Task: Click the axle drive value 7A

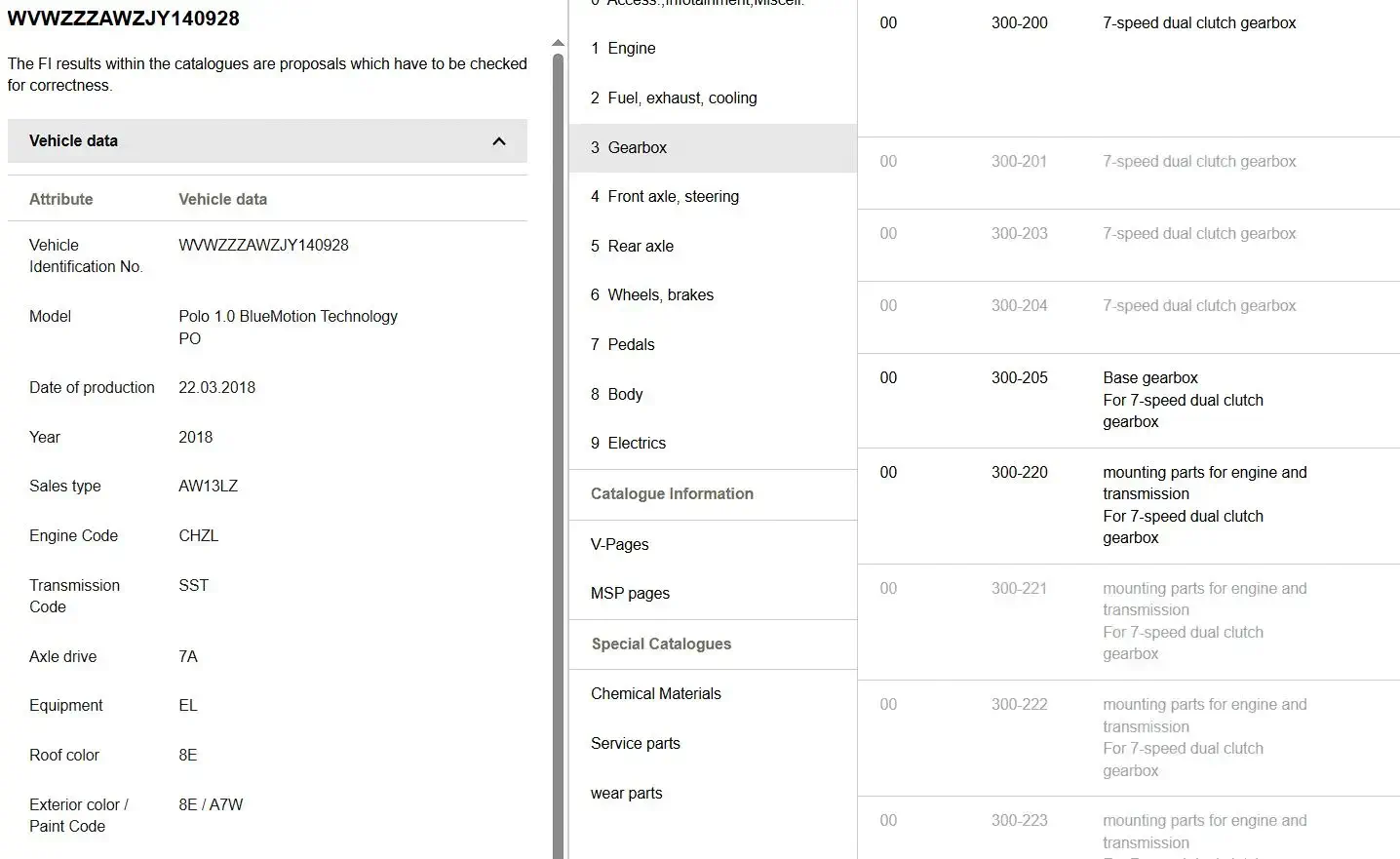Action: 188,657
